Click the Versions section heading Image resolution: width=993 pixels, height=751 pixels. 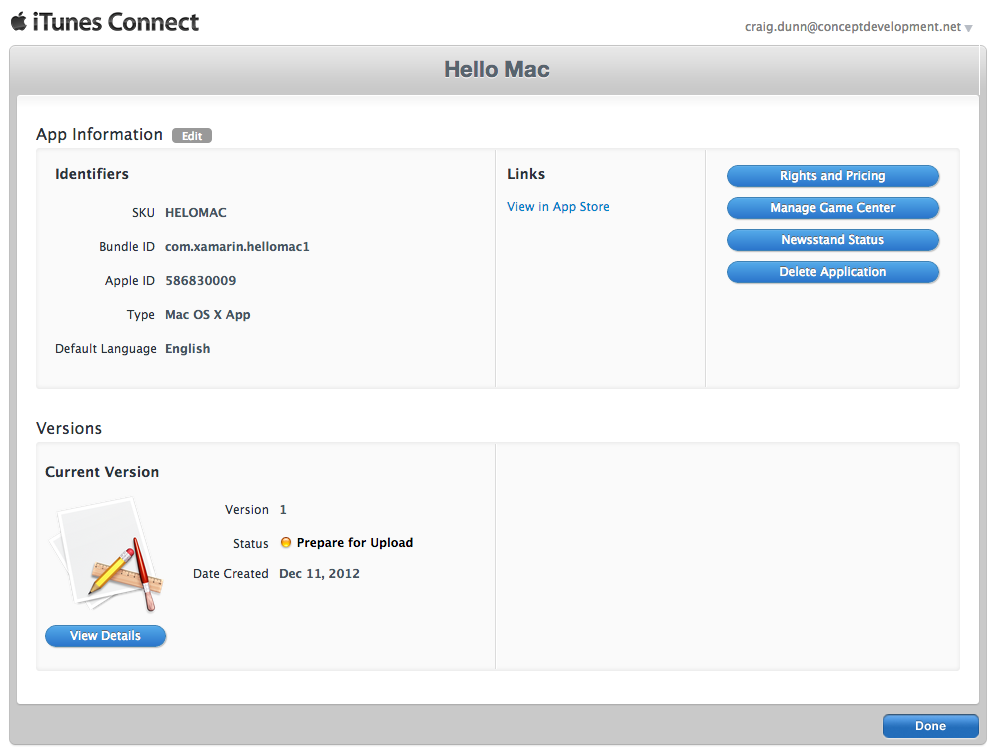pos(68,428)
